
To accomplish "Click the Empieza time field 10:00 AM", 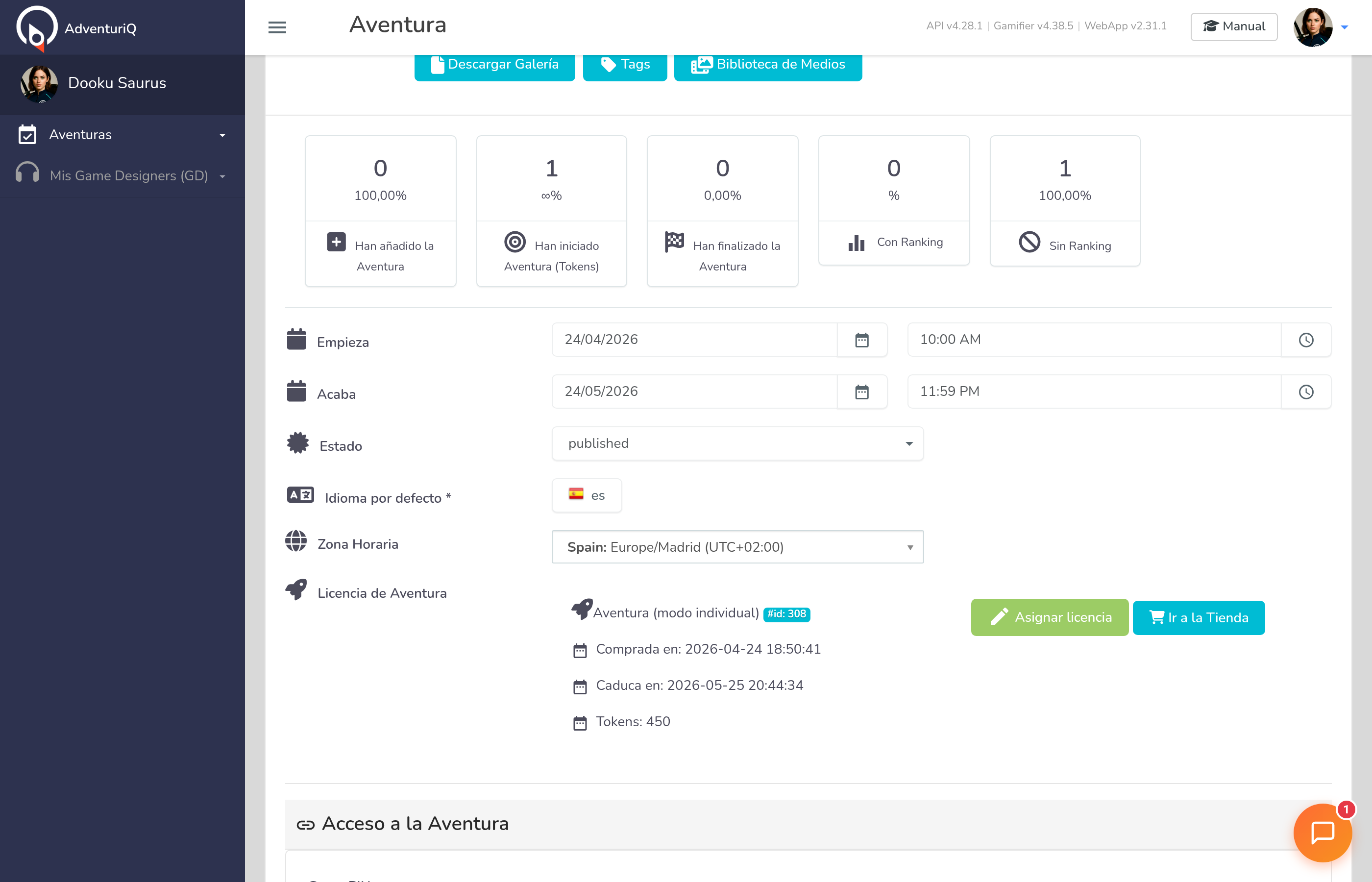I will click(1094, 340).
